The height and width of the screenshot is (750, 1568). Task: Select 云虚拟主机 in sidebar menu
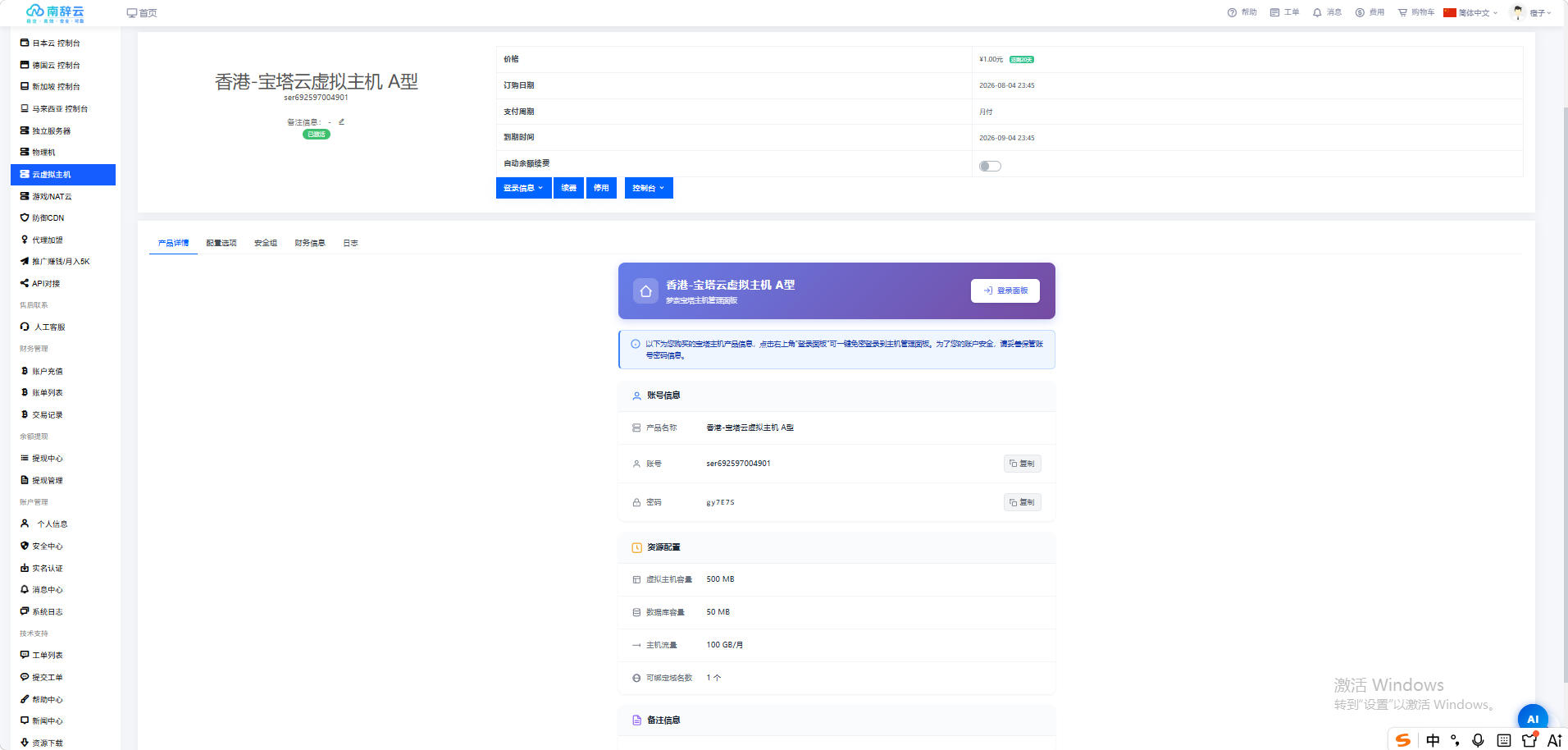pos(63,174)
